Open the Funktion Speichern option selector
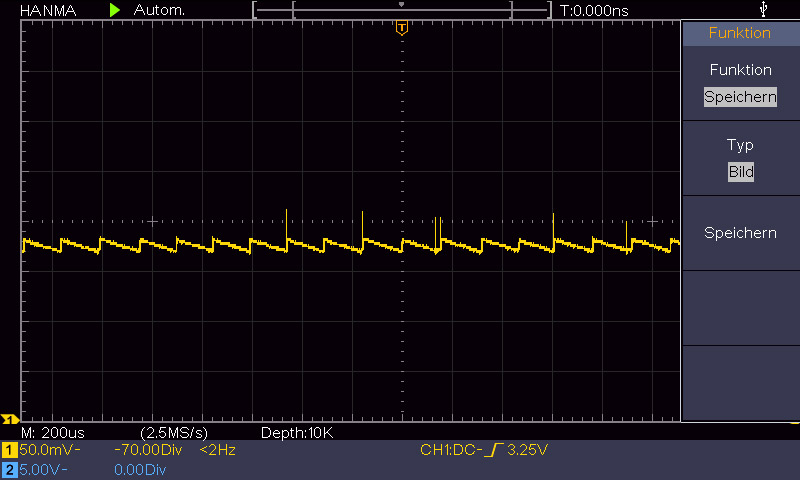Screen dimensions: 800x480 pos(740,97)
